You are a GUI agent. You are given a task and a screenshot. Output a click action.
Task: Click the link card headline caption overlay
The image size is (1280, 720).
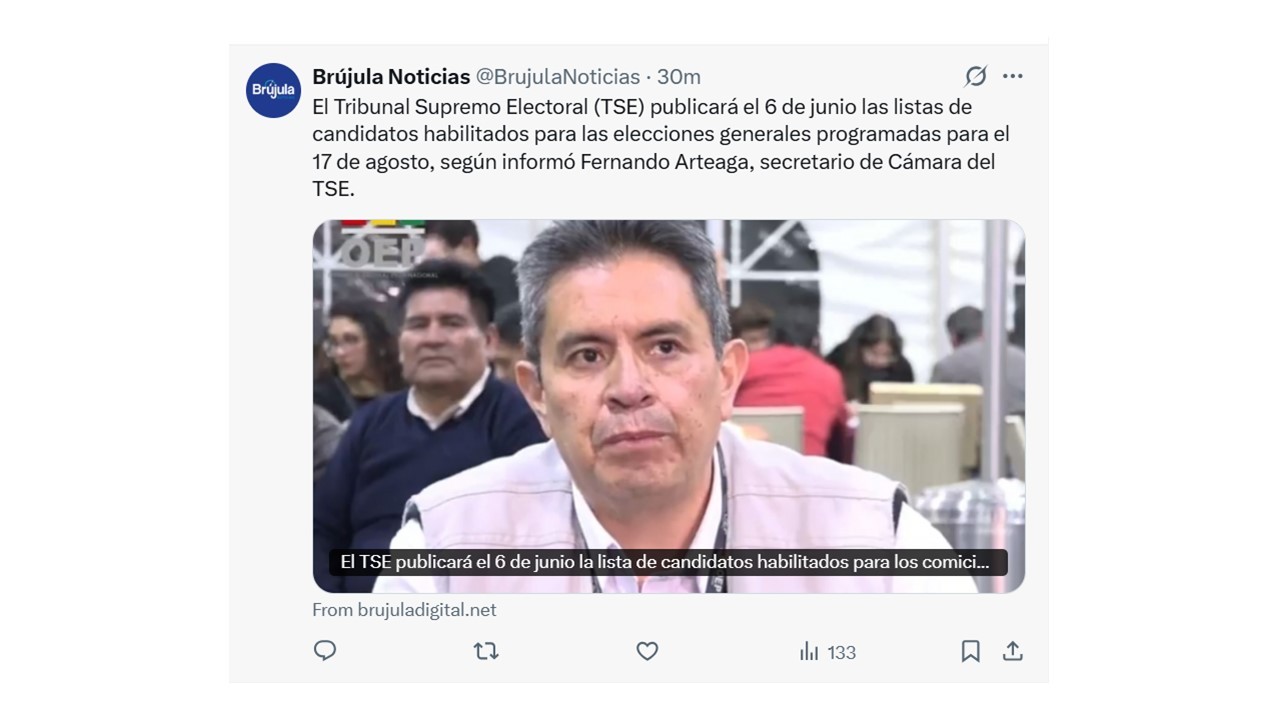(668, 562)
